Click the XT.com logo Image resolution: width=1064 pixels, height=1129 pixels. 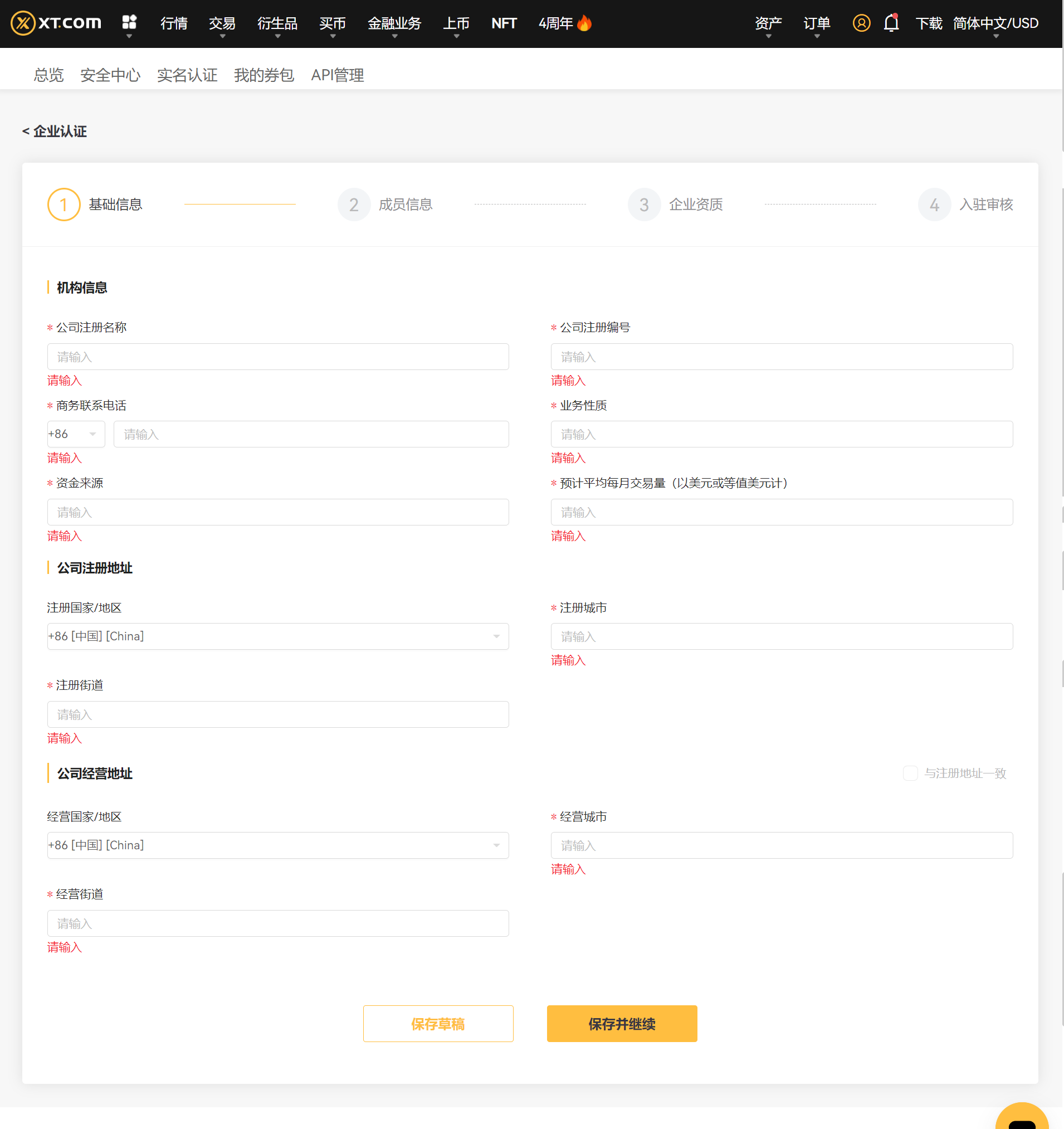coord(56,23)
